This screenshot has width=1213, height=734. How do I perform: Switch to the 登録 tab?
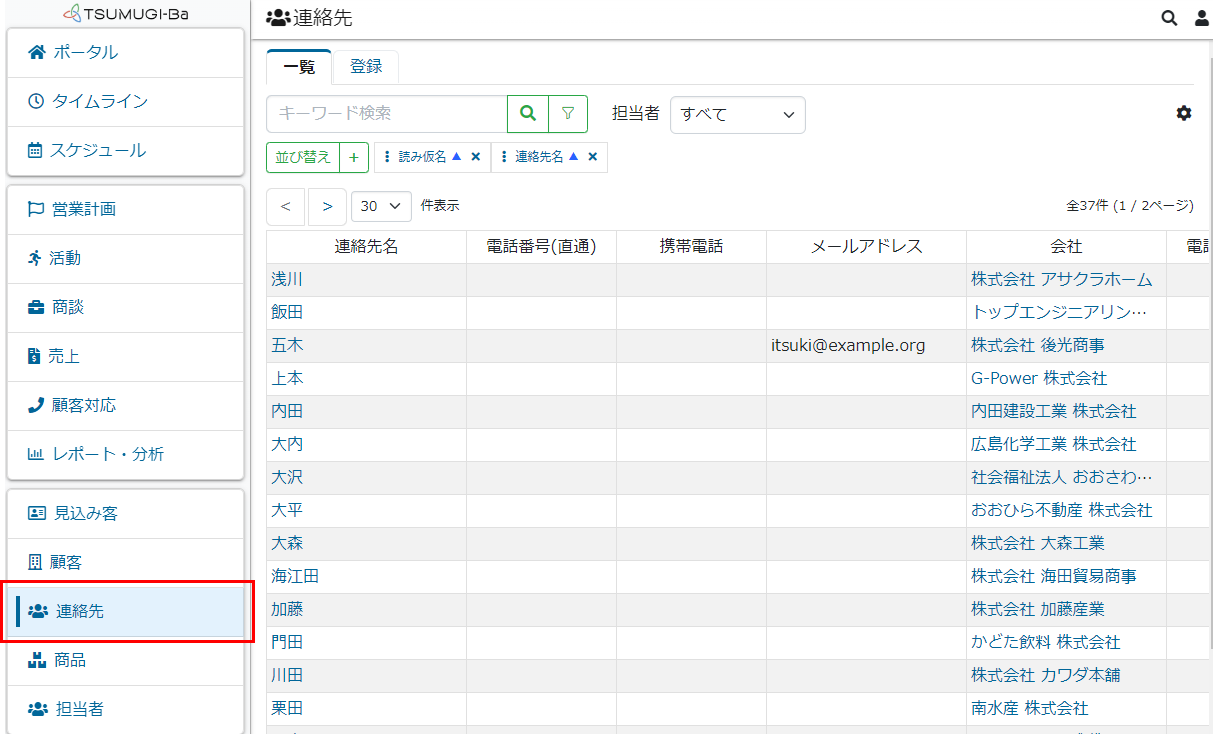pyautogui.click(x=366, y=67)
